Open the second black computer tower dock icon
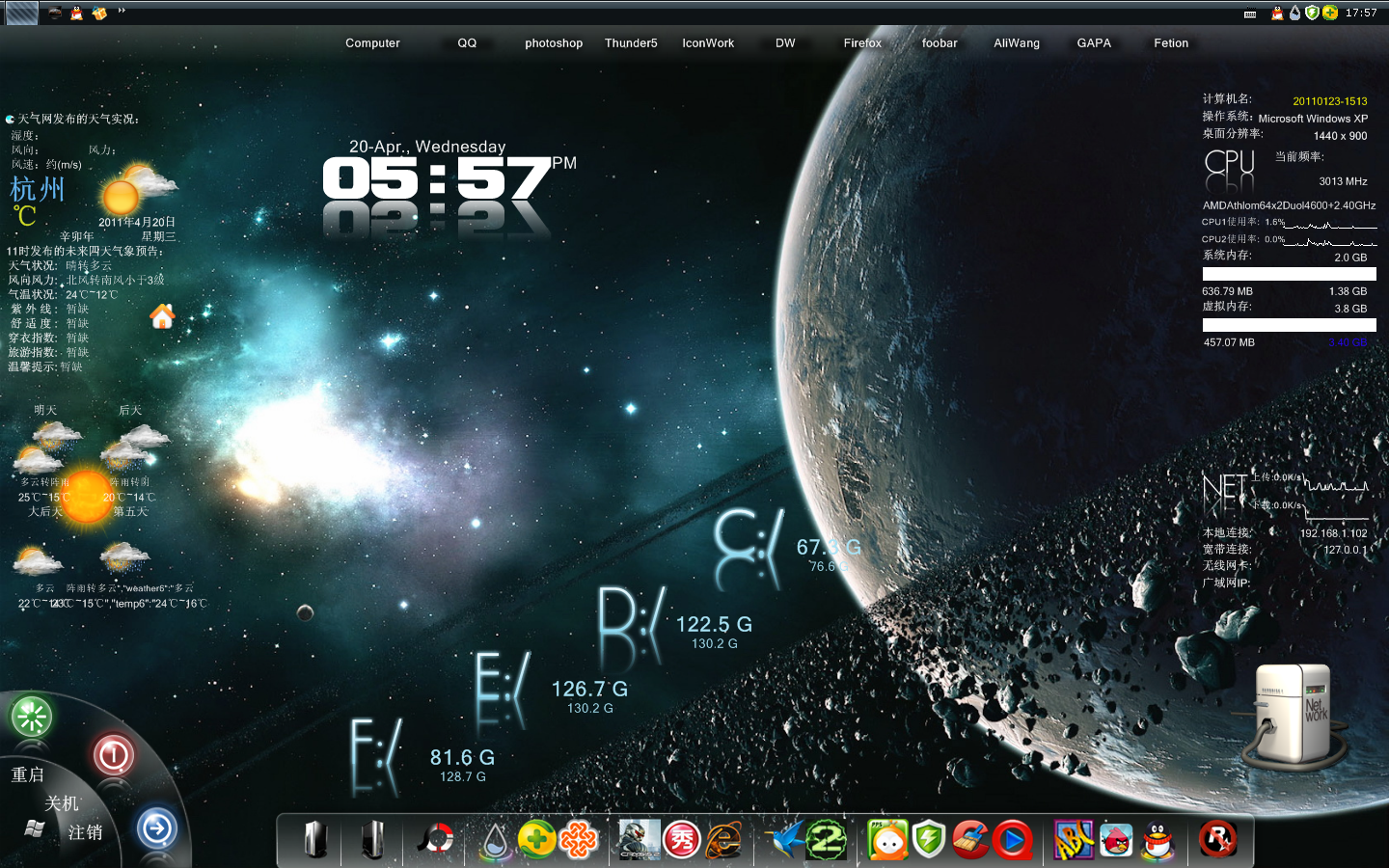 coord(372,840)
